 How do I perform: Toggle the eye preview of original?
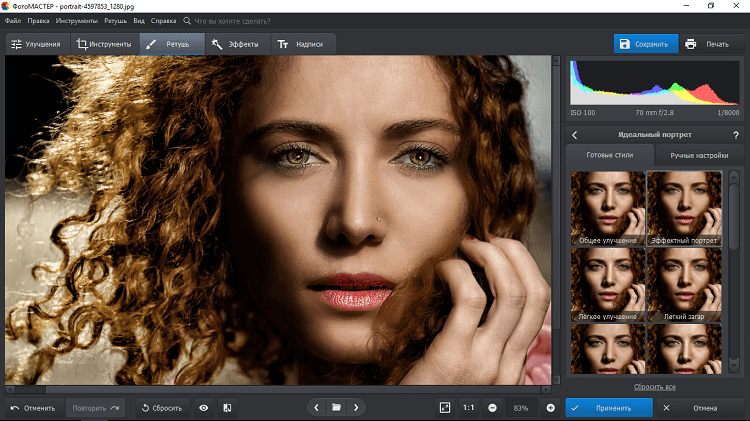(x=204, y=408)
